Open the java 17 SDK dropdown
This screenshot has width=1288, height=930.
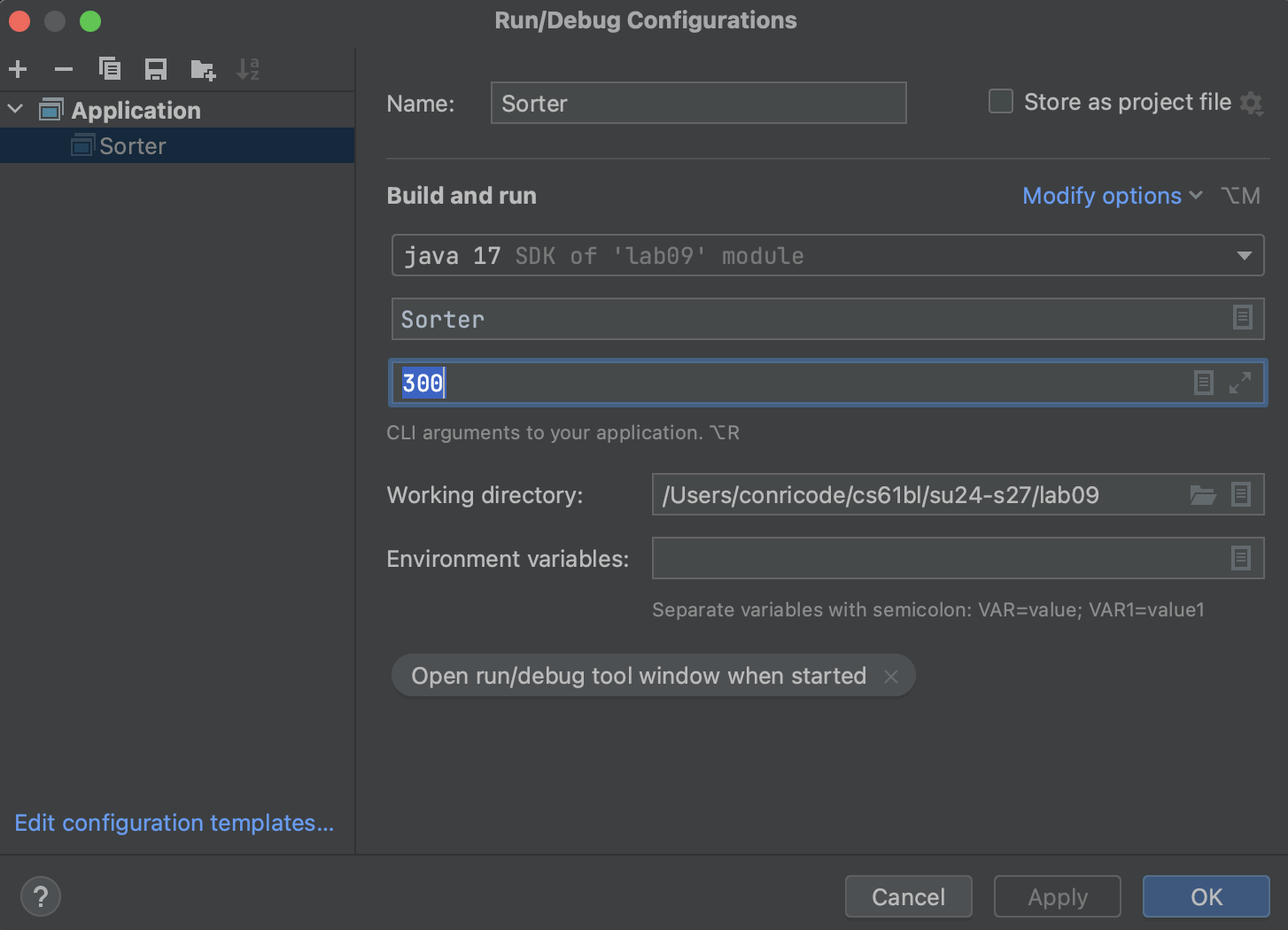[x=827, y=255]
